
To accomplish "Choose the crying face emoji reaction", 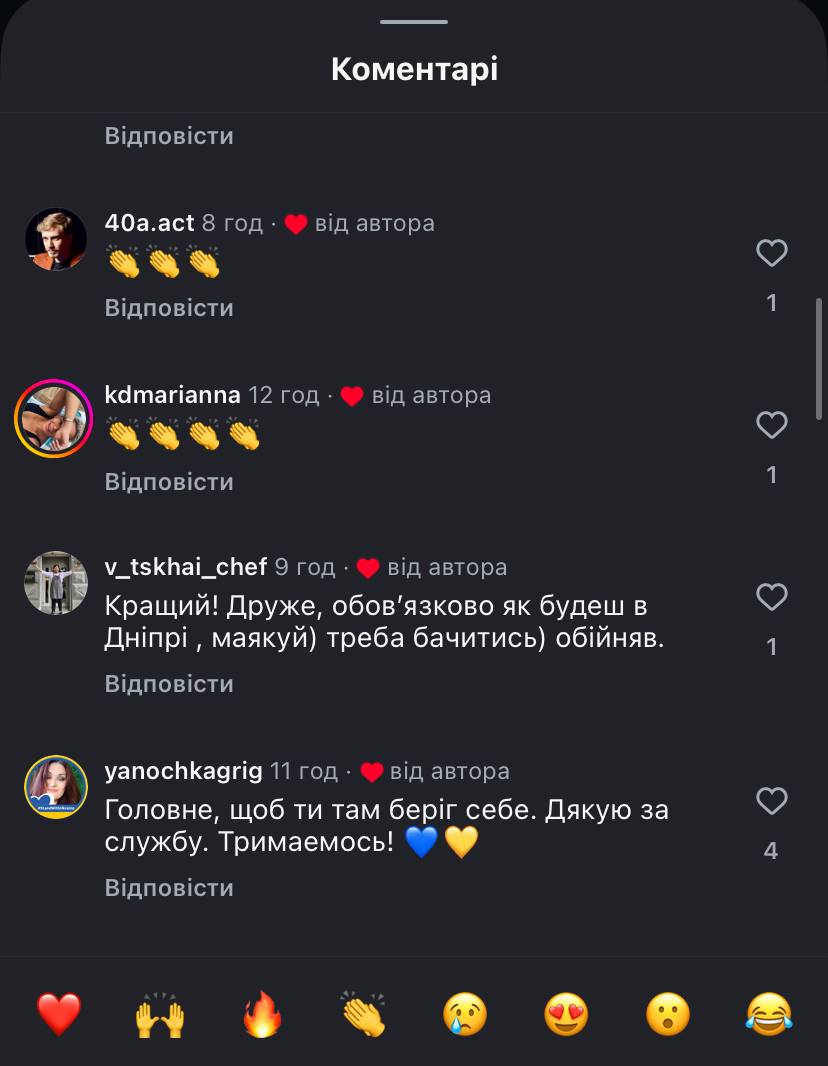I will click(465, 1014).
